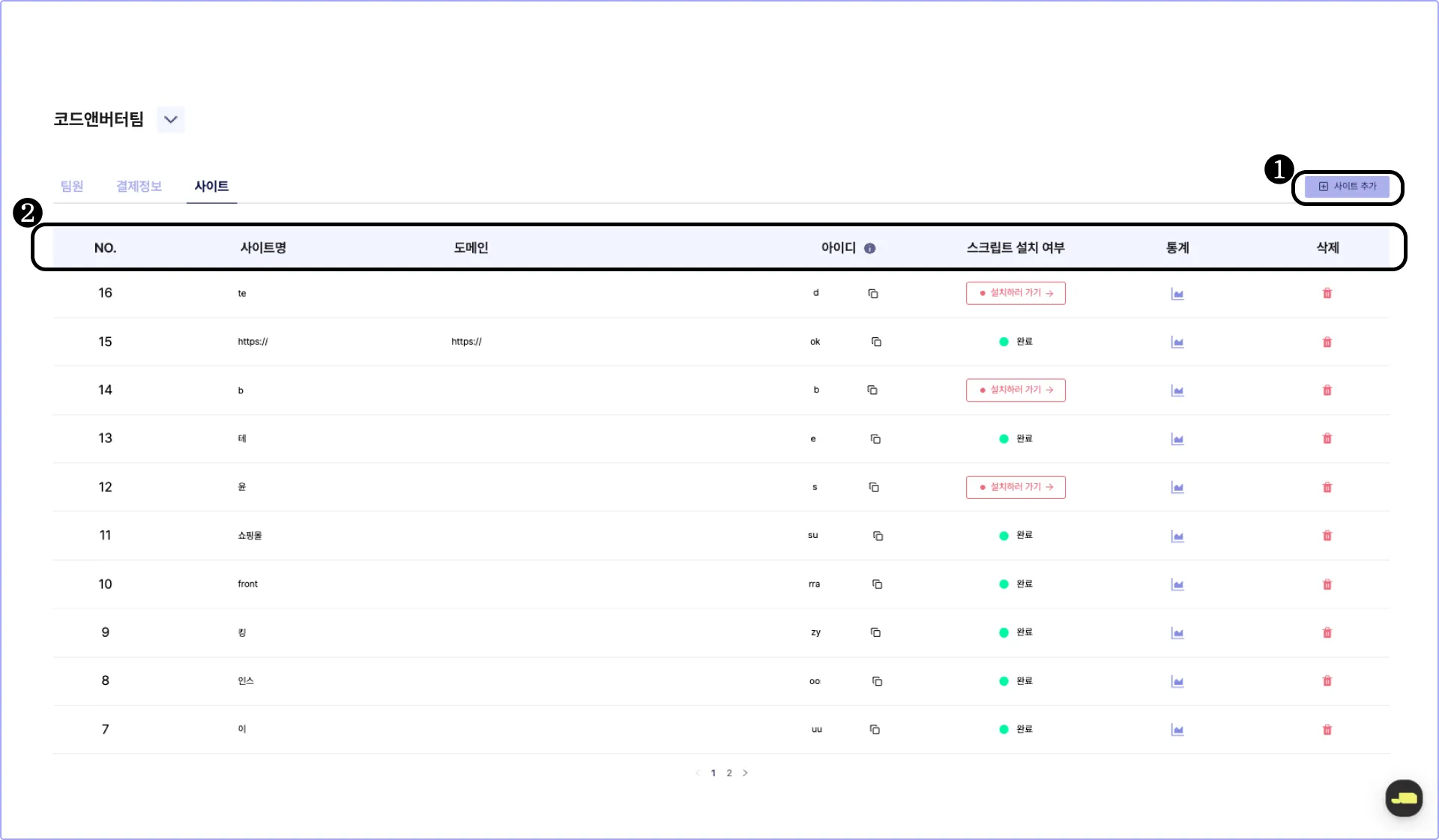Switch to the 결제정보 tab
This screenshot has width=1439, height=840.
[139, 186]
